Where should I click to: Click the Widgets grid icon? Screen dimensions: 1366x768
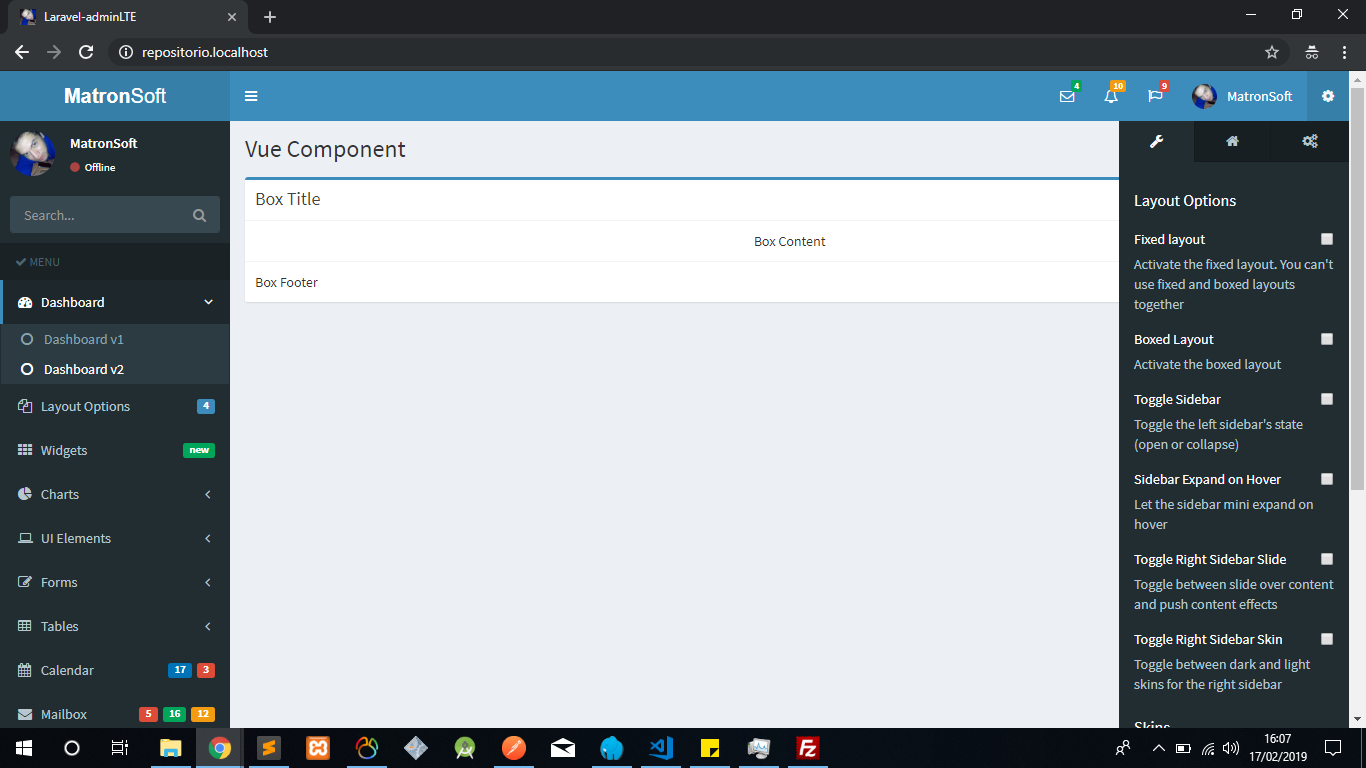(25, 450)
